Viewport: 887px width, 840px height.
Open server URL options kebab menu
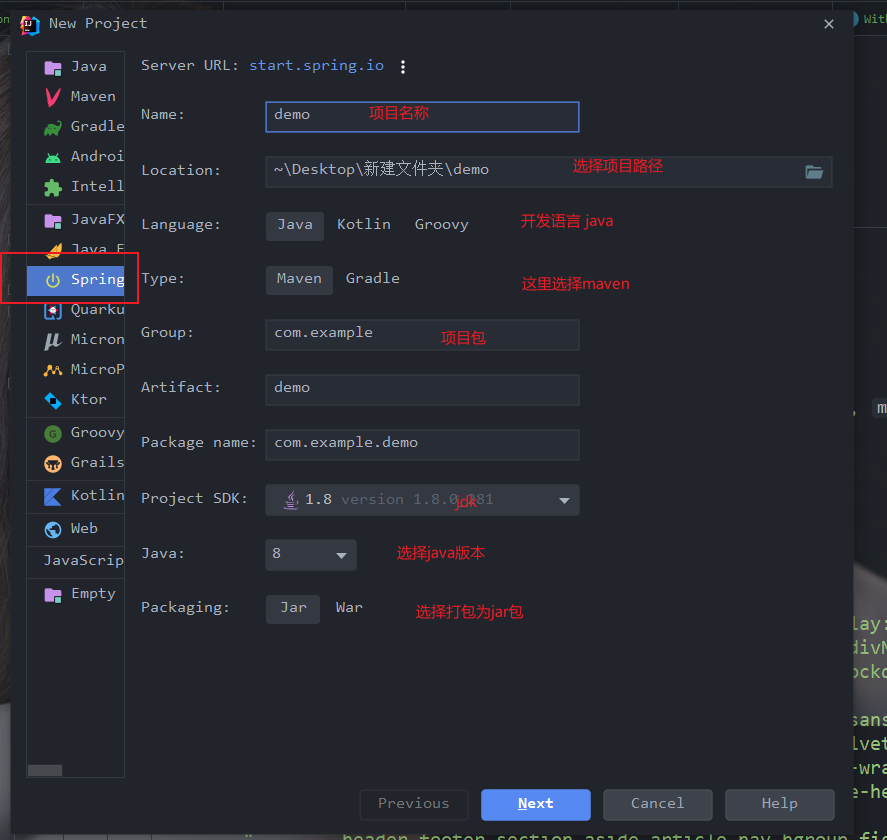coord(403,67)
